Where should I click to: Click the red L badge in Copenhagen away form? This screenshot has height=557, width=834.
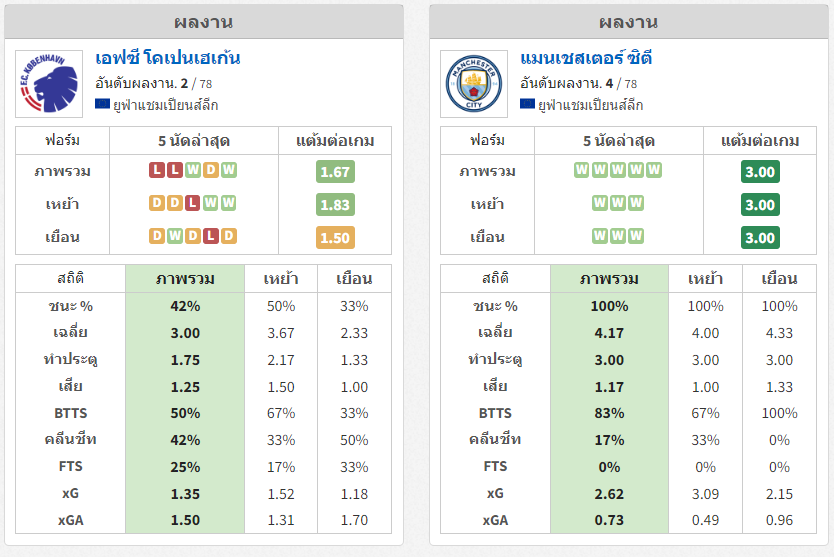coord(211,236)
